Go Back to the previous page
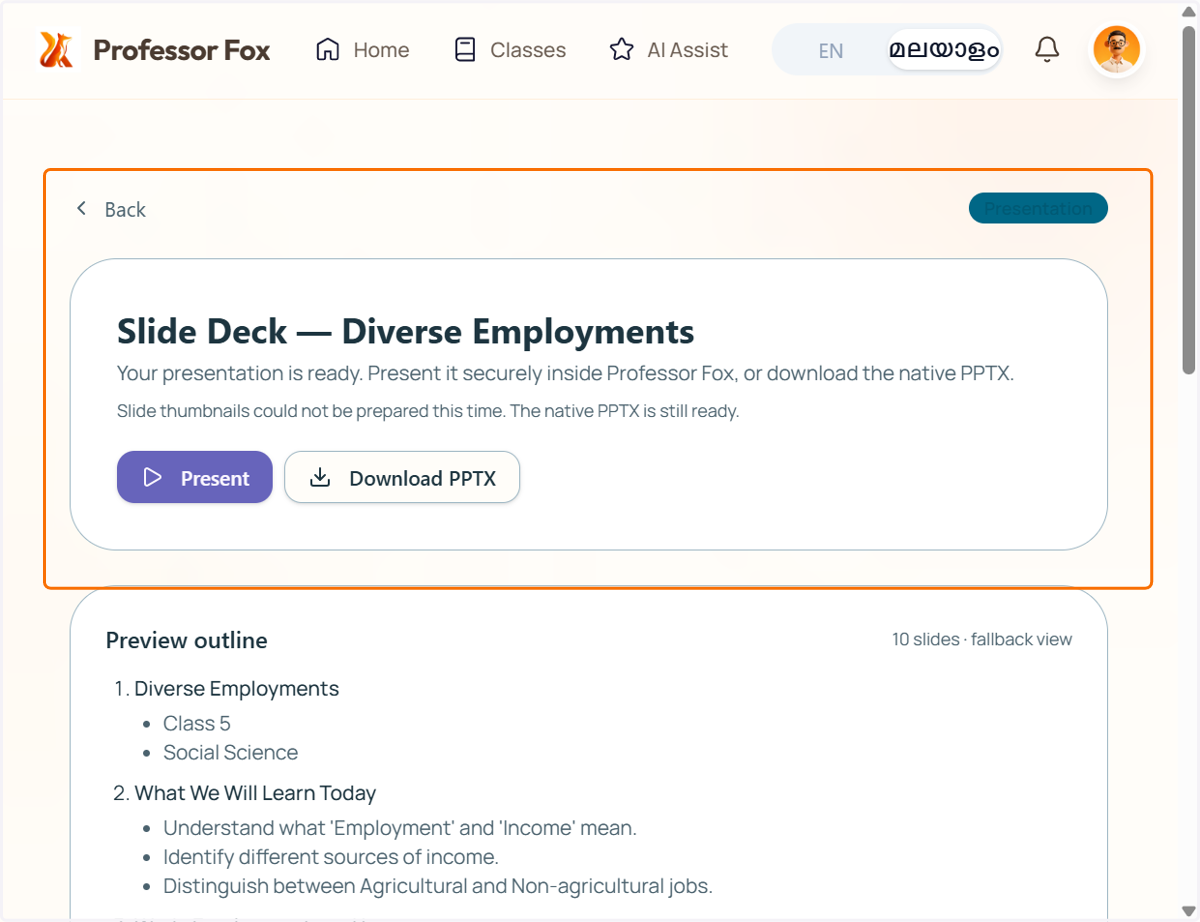1200x922 pixels. 111,209
